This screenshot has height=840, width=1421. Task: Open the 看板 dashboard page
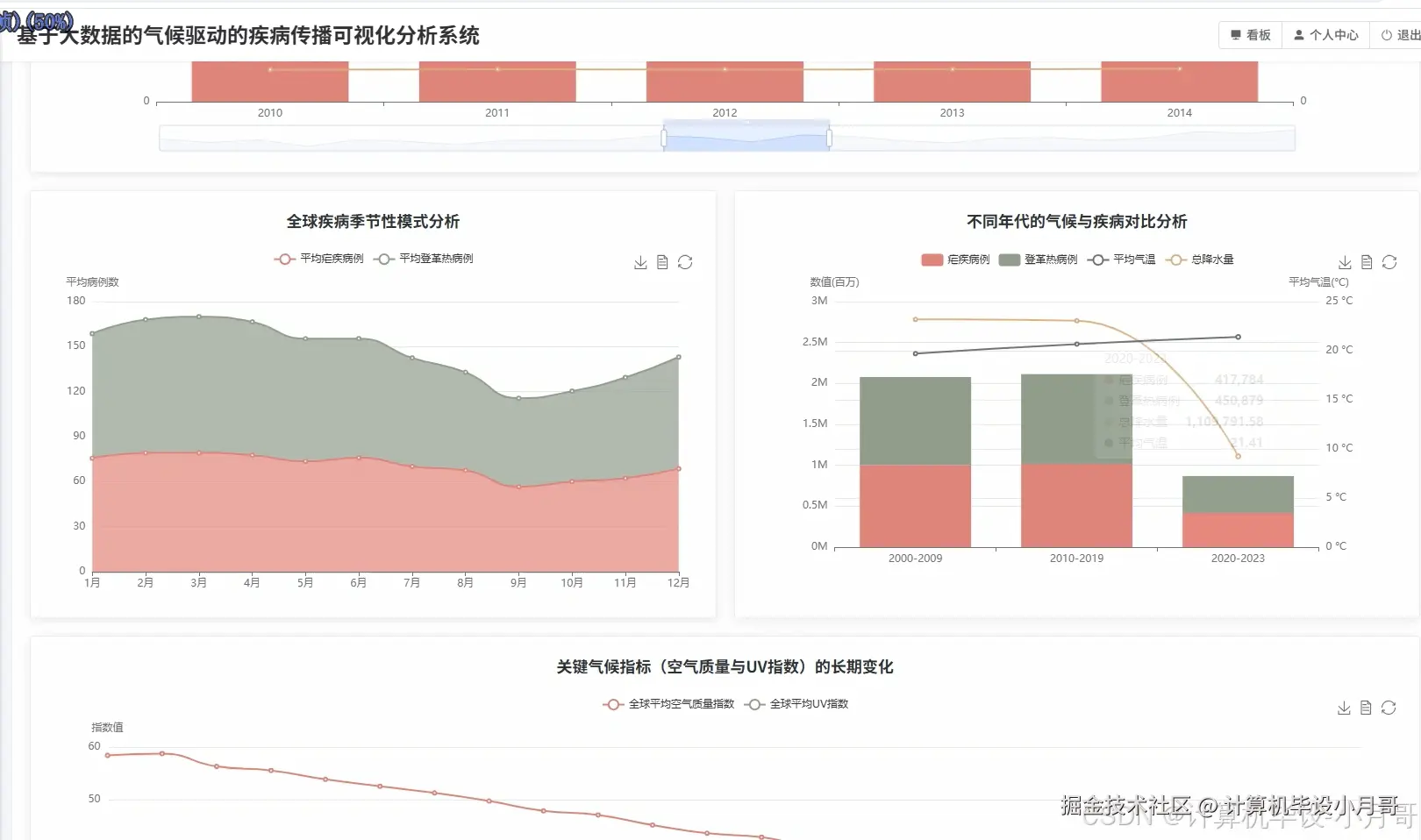(1251, 35)
